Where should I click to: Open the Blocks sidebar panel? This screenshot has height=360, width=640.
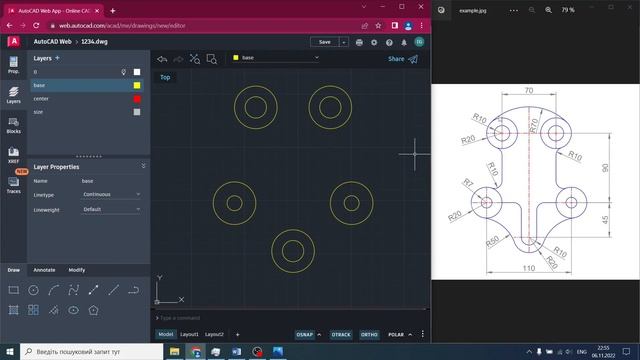tap(13, 125)
